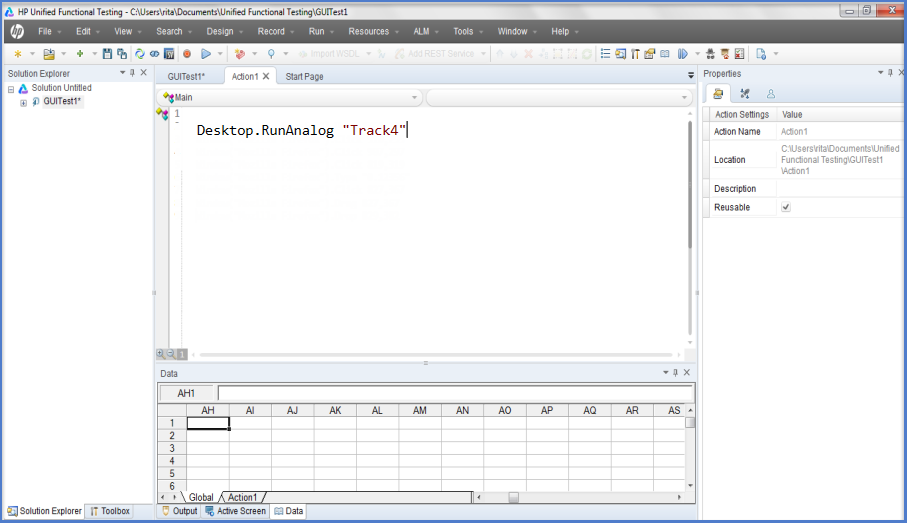Click the Action Name value field
The image size is (907, 523).
839,131
